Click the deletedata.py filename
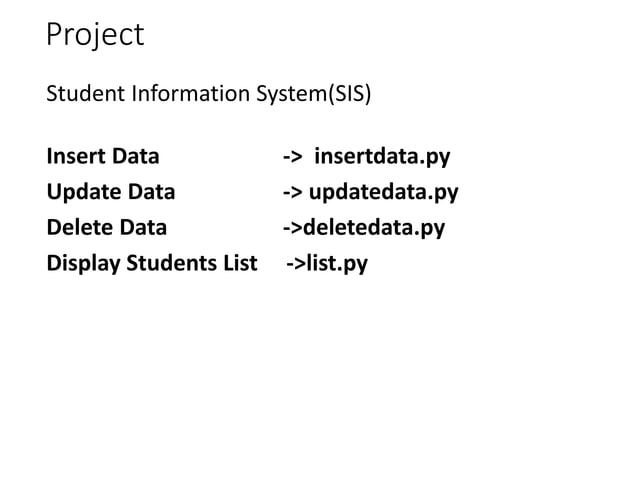Viewport: 638px width, 478px height. click(374, 228)
